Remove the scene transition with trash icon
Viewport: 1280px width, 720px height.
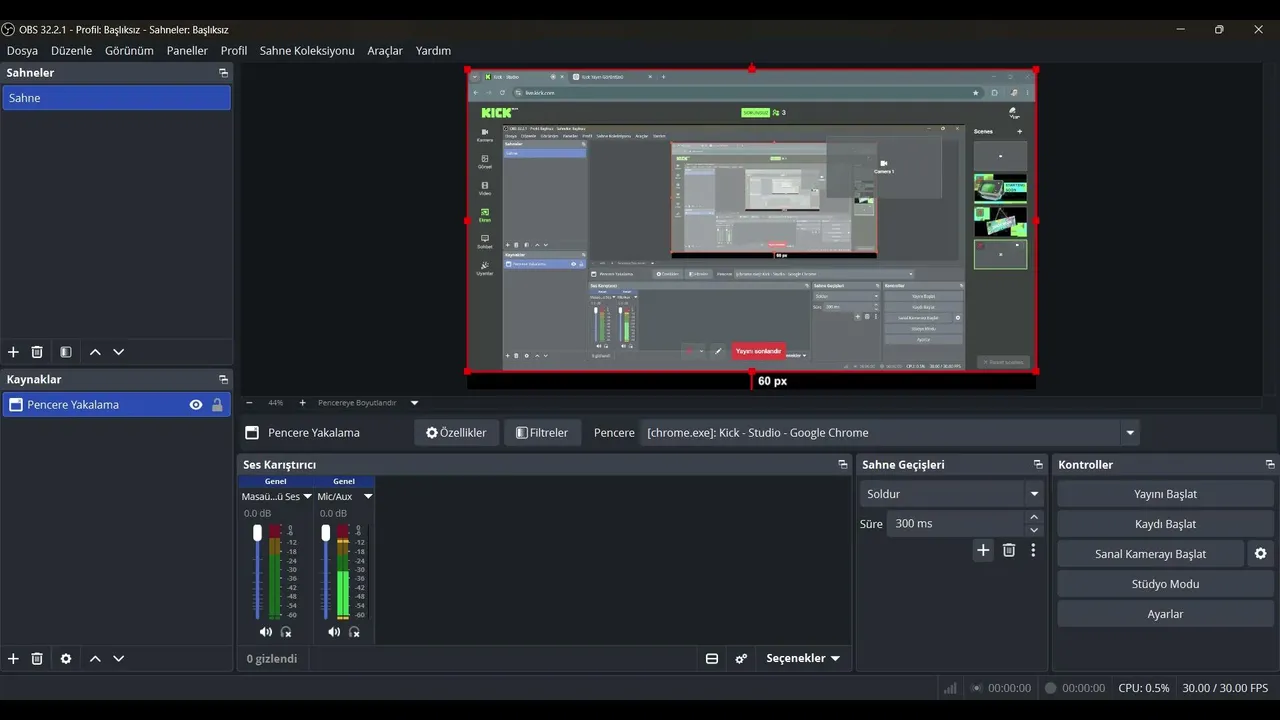tap(1009, 550)
